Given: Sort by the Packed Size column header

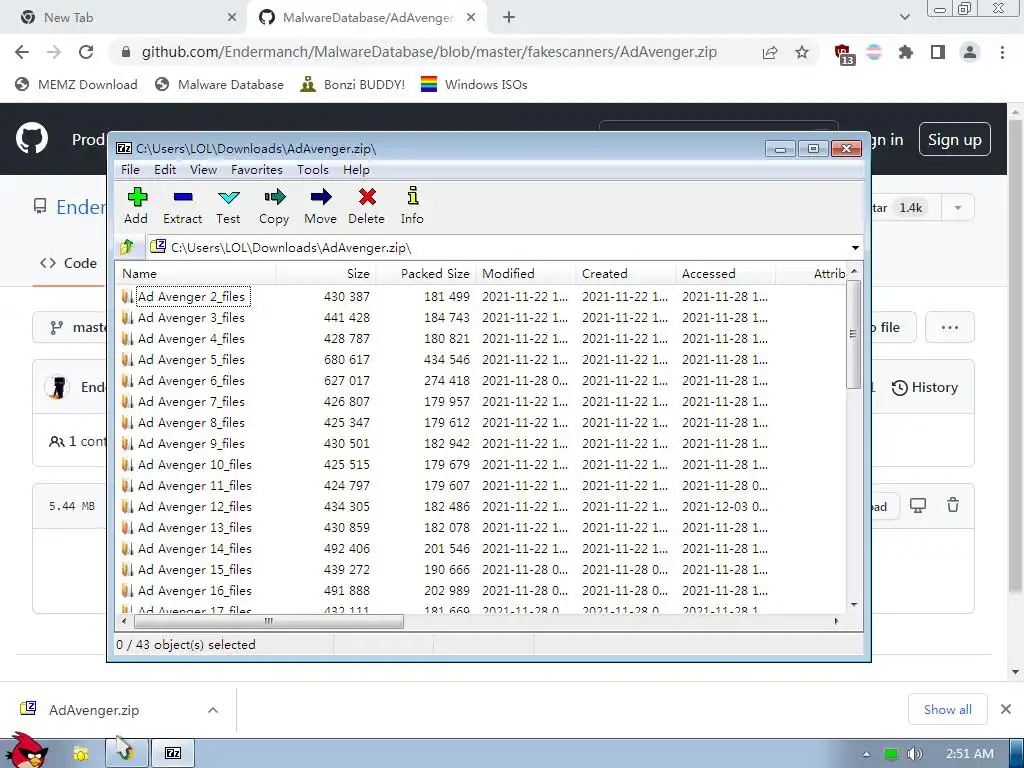Looking at the screenshot, I should click(426, 274).
